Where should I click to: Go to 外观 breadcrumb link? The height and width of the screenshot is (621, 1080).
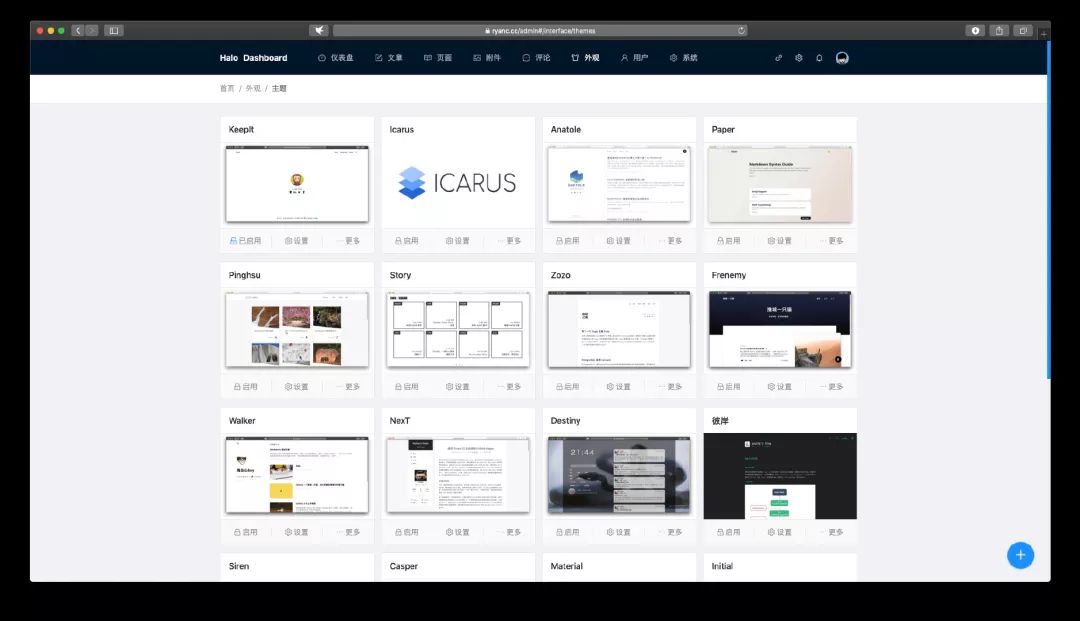point(253,88)
